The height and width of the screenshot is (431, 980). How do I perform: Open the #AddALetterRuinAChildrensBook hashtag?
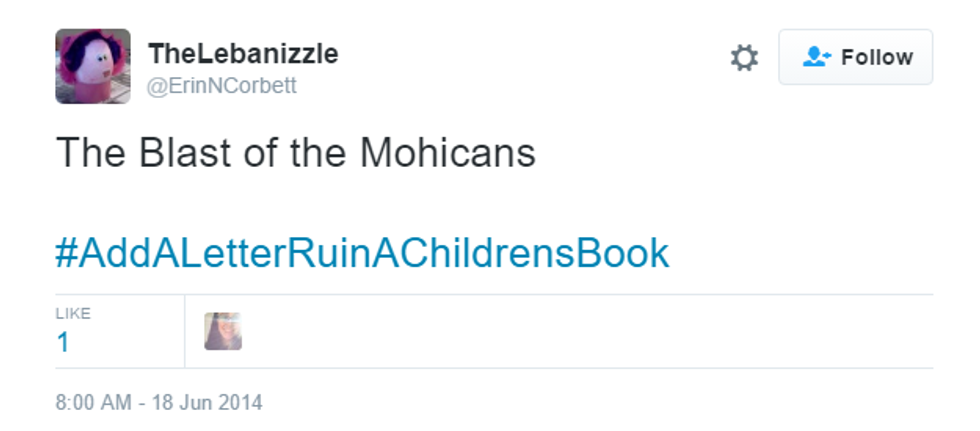coord(362,253)
